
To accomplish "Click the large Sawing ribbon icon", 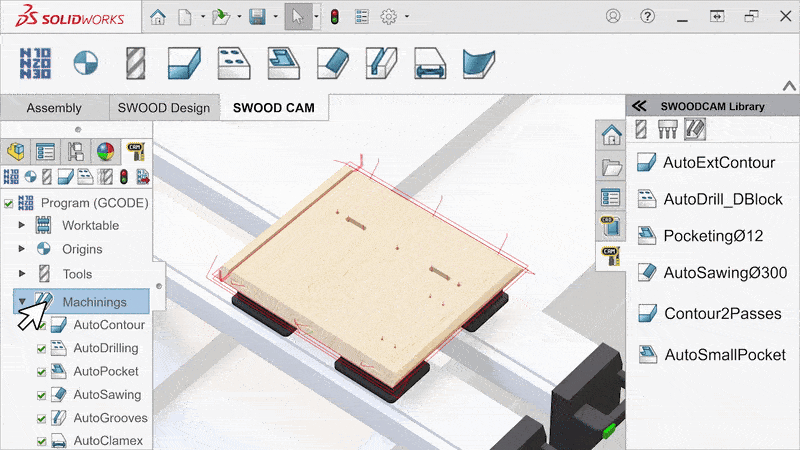I will (333, 63).
